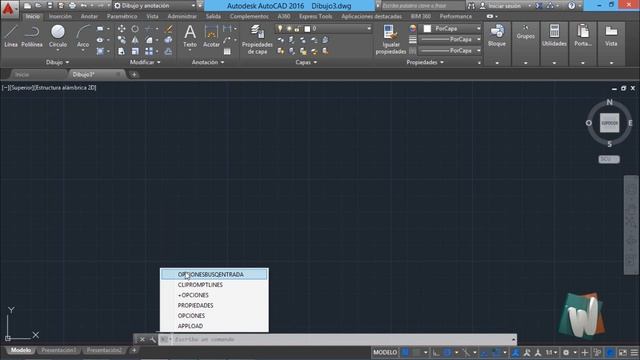Screen dimensions: 640x360
Task: Select the Acotar dimension tool
Action: (211, 36)
